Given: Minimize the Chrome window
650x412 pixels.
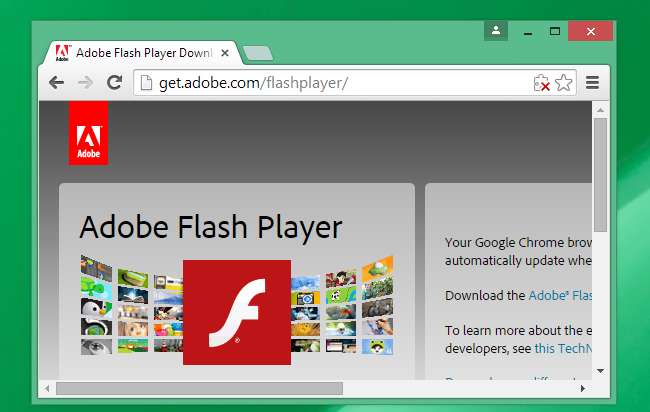Looking at the screenshot, I should 528,32.
